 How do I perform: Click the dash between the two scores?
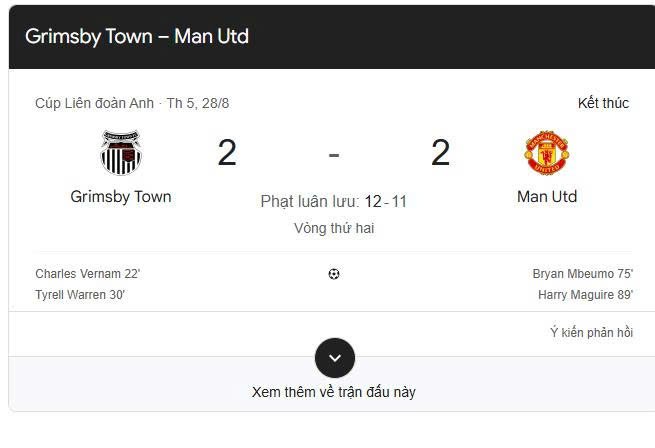tap(334, 154)
